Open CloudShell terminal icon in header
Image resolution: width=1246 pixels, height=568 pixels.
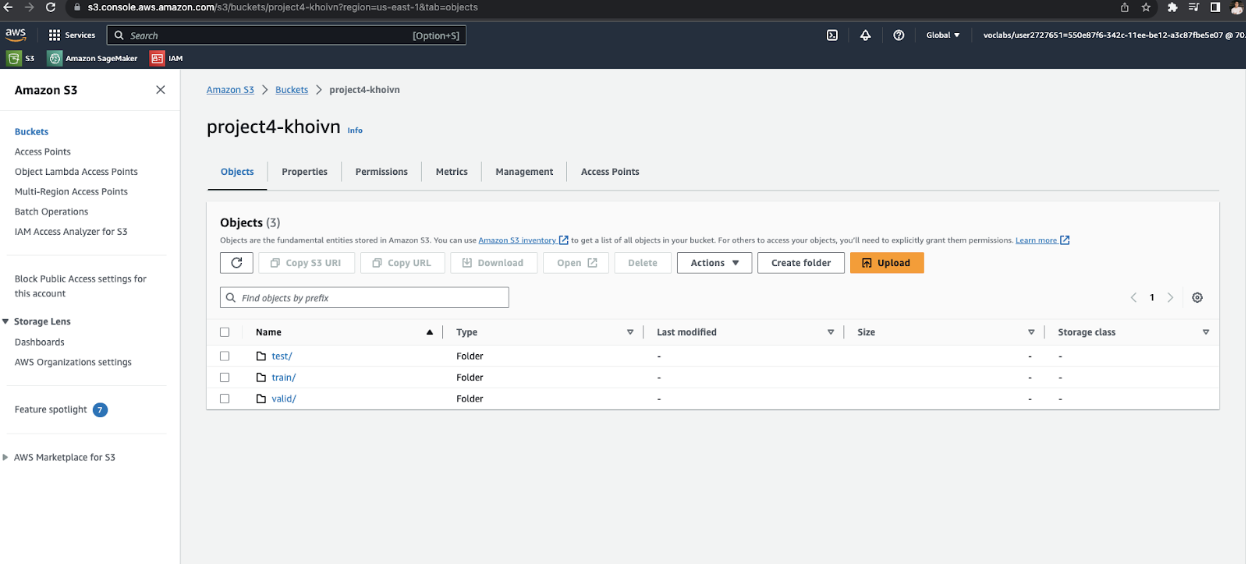pos(832,35)
